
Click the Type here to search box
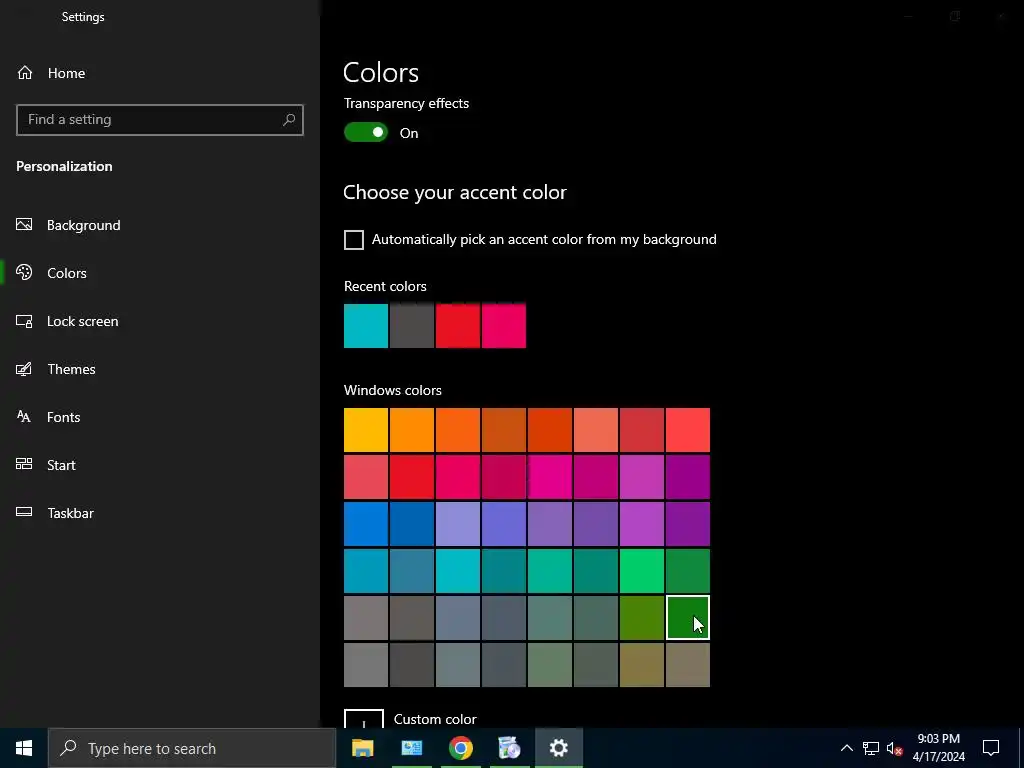(x=192, y=748)
